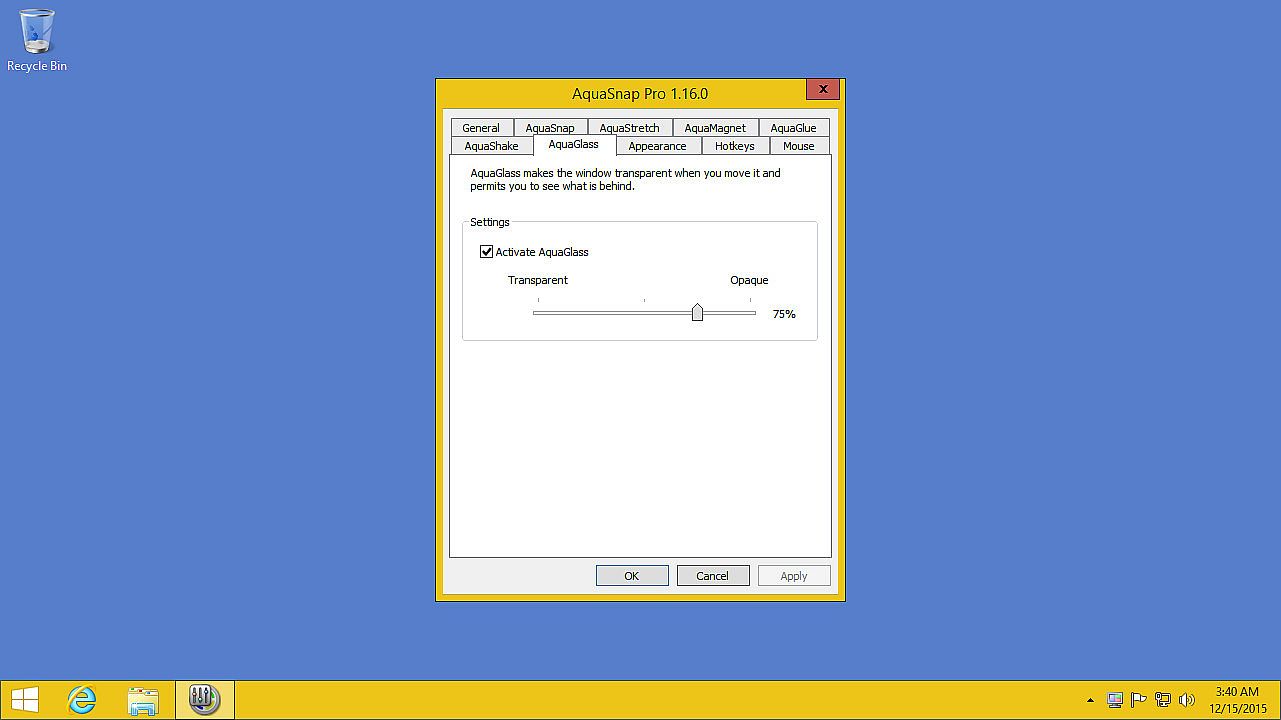Switch to the Hotkeys tab
Viewport: 1281px width, 720px height.
point(735,146)
